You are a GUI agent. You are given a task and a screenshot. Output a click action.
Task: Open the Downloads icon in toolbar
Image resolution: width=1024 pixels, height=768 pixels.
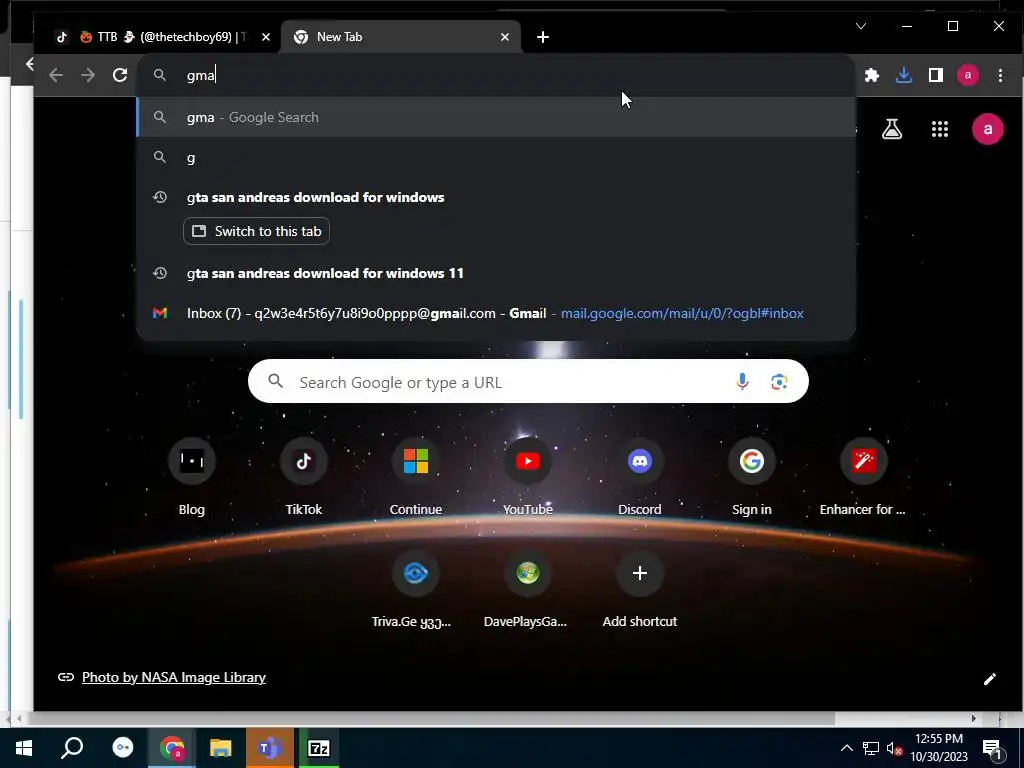(x=904, y=75)
